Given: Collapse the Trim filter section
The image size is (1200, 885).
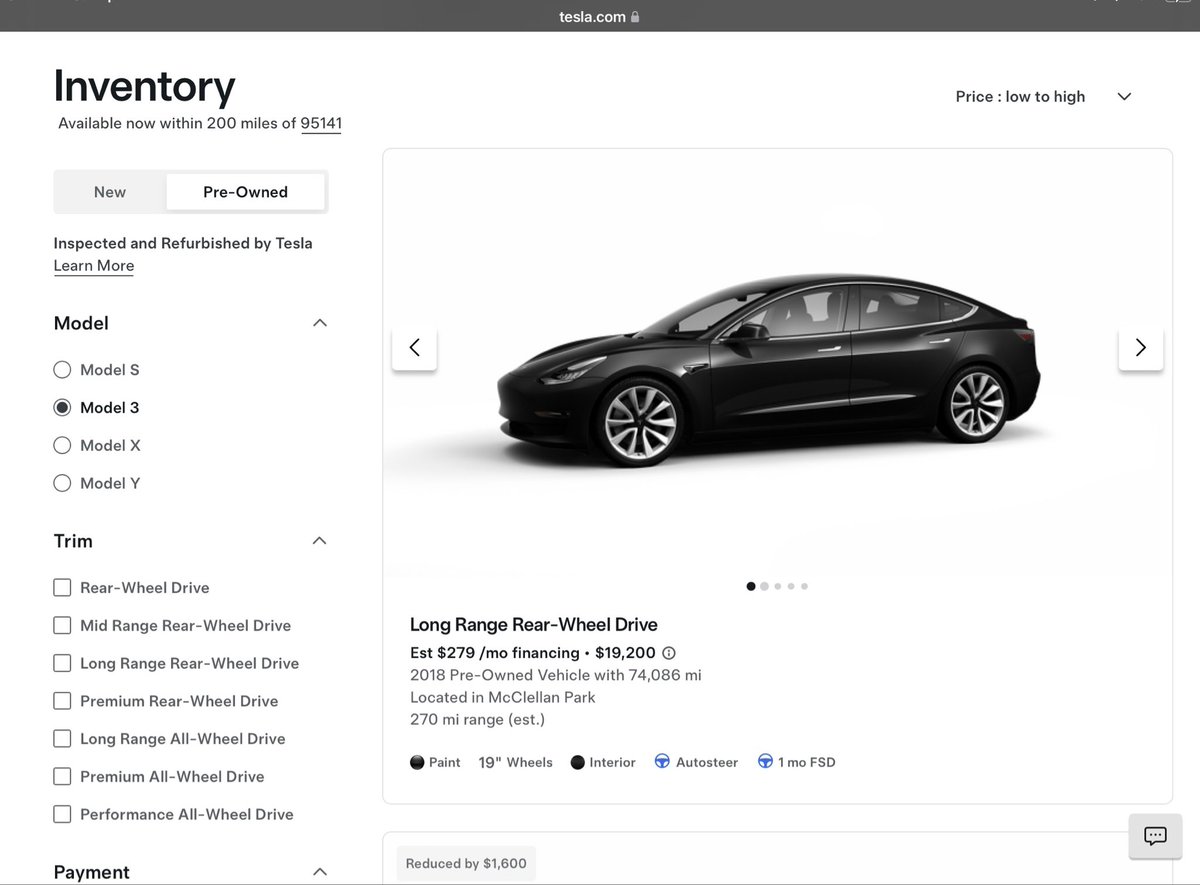Looking at the screenshot, I should [x=320, y=541].
